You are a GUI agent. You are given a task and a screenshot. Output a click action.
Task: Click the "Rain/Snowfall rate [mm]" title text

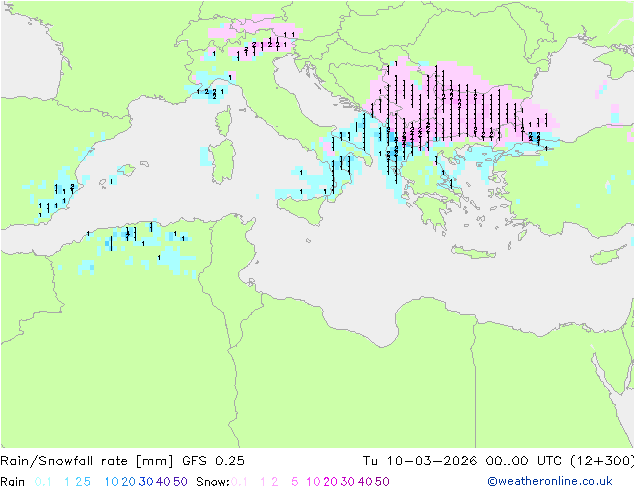pos(87,461)
